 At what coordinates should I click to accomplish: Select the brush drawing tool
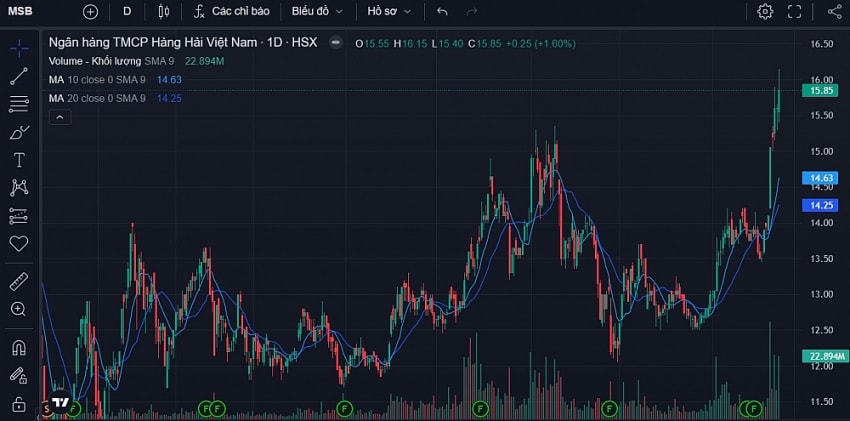click(19, 132)
